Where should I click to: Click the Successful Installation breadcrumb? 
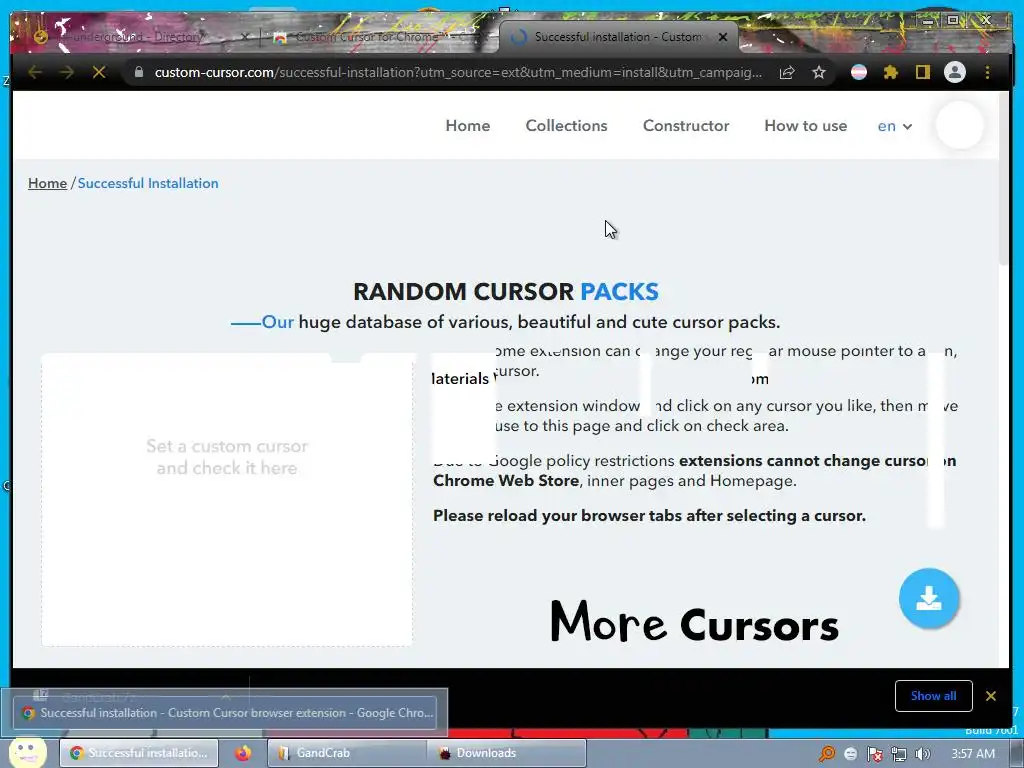click(x=148, y=184)
